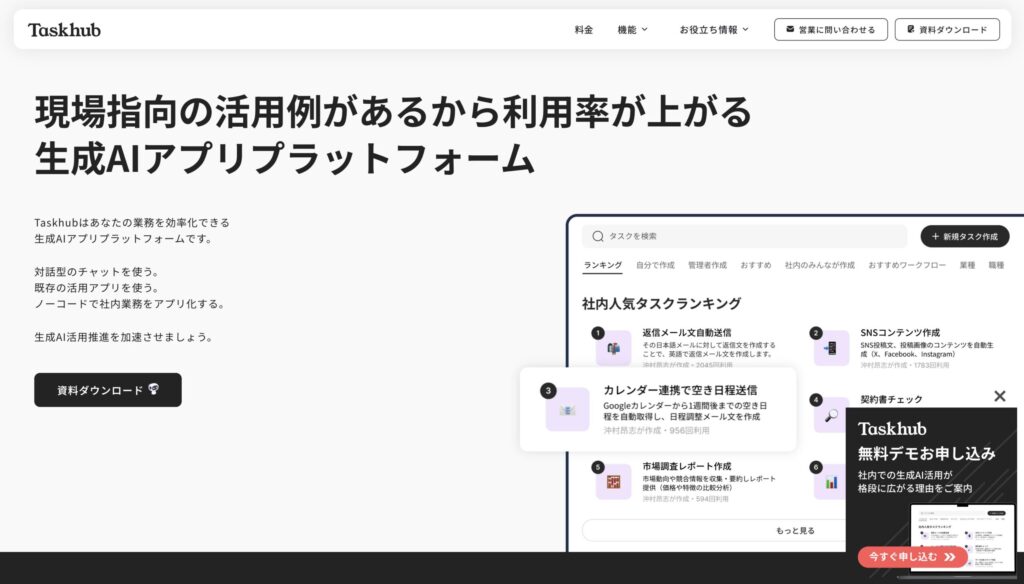Screen dimensions: 1024x584
Task: Open the 管理者作成 tab
Action: [707, 265]
